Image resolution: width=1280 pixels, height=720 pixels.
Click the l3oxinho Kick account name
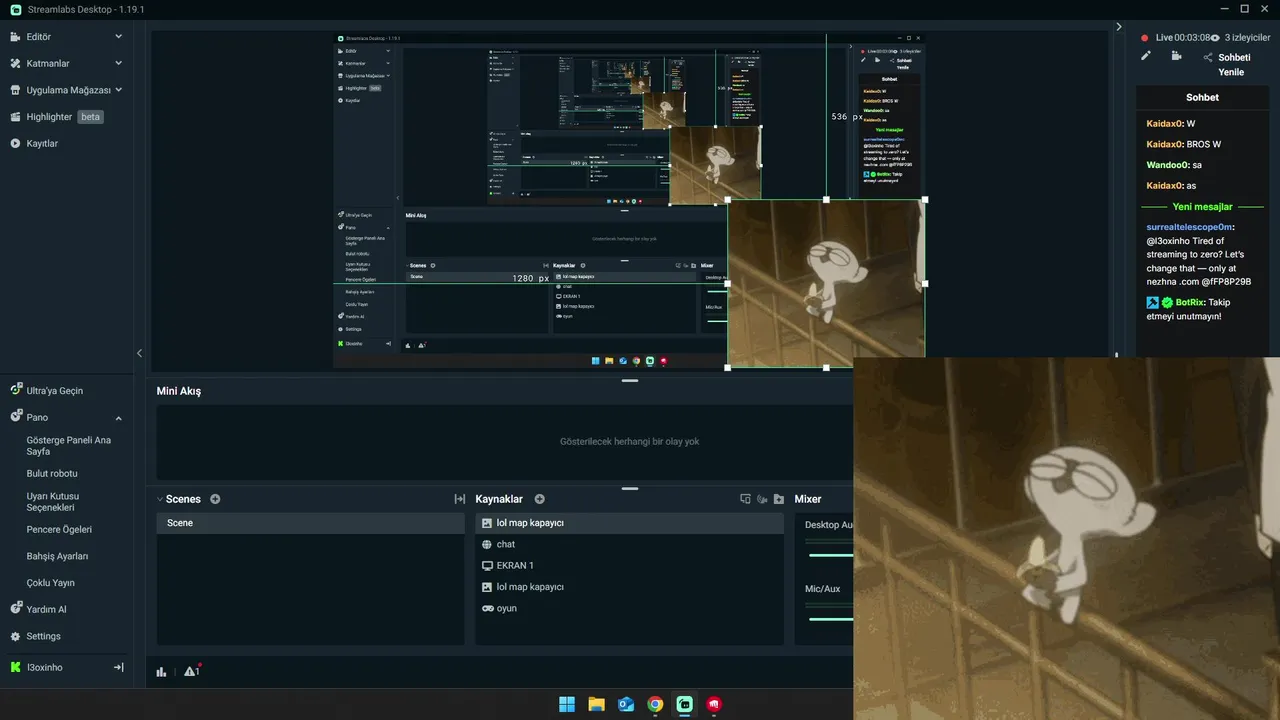[x=44, y=667]
